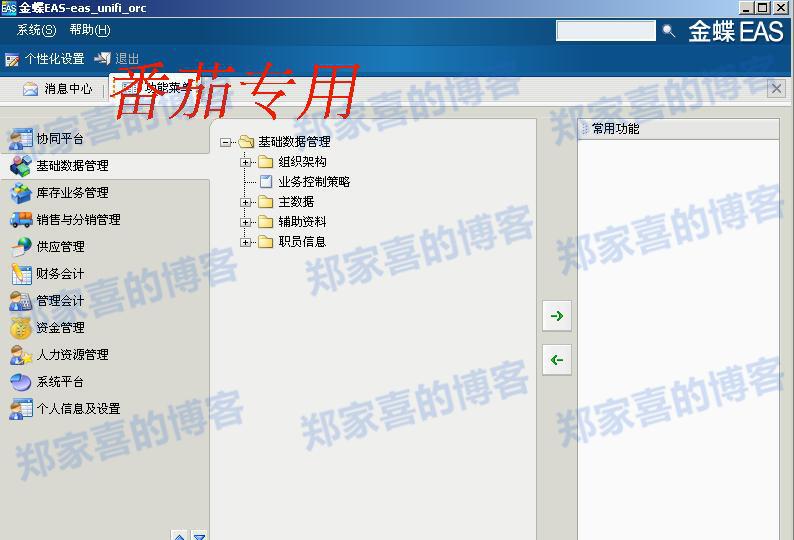794x540 pixels.
Task: Select 管理会计 text in sidebar
Action: pyautogui.click(x=60, y=301)
